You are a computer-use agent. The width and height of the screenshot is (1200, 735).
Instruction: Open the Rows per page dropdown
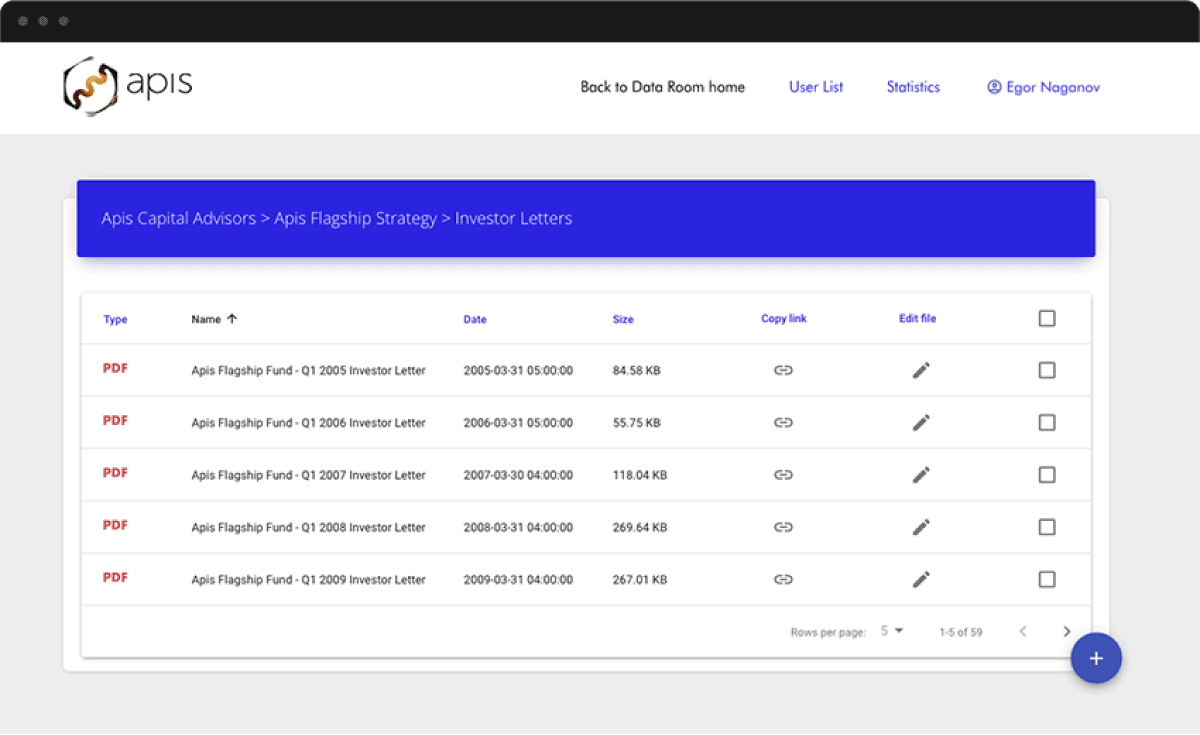click(x=892, y=631)
